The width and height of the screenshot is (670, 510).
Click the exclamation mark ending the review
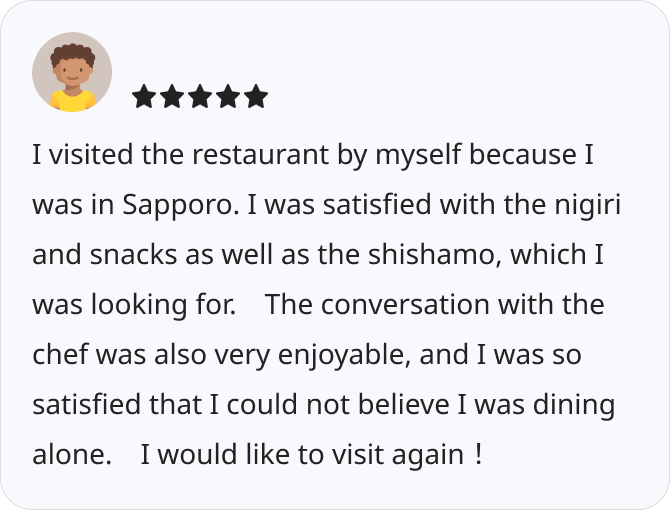coord(479,456)
